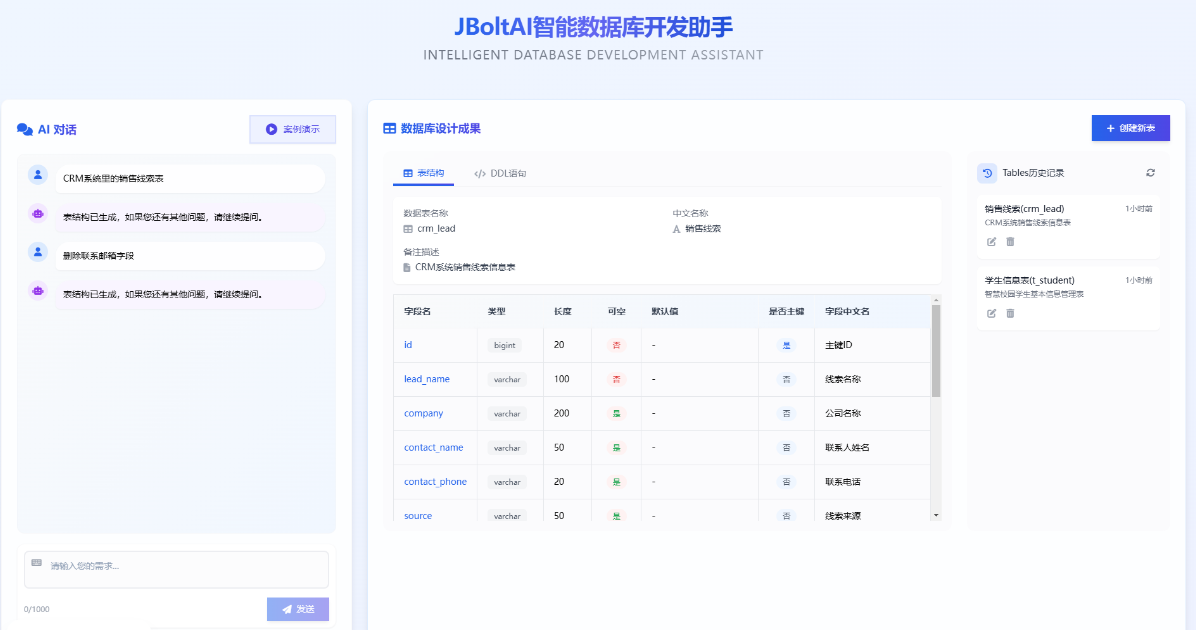The width and height of the screenshot is (1196, 630).
Task: Open the 学生信息表(t_student) history record
Action: pos(1068,298)
